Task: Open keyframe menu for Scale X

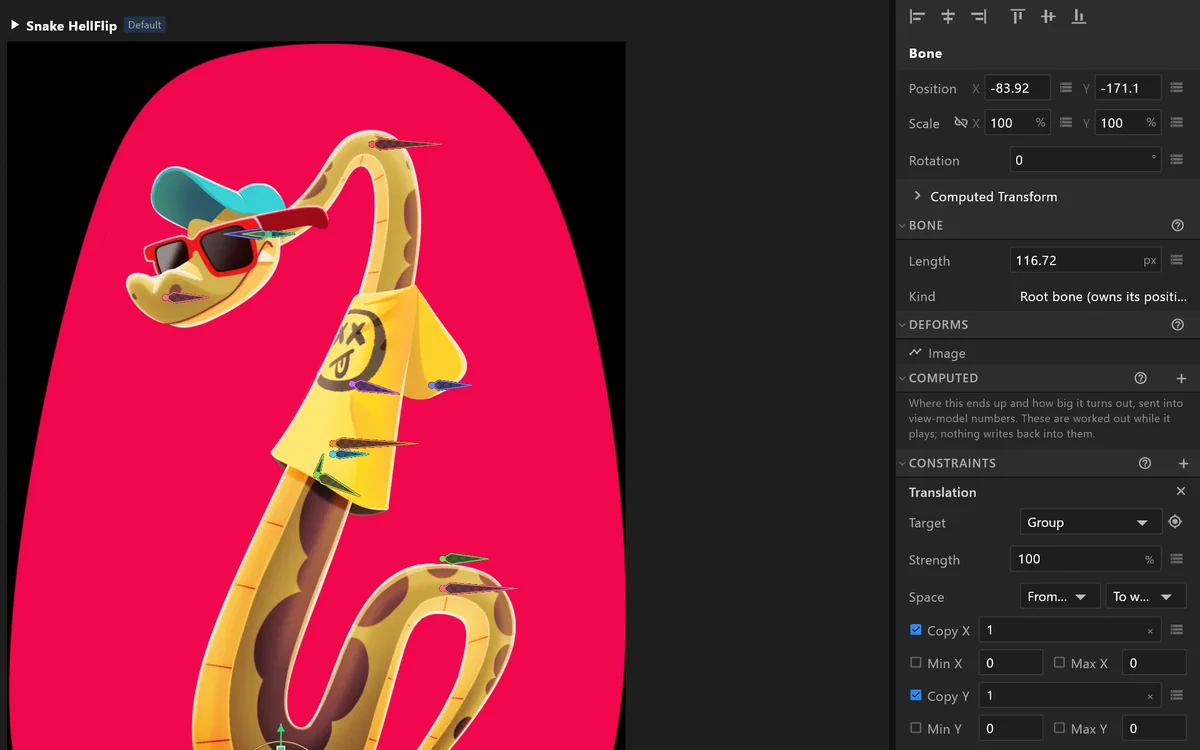Action: (1066, 123)
